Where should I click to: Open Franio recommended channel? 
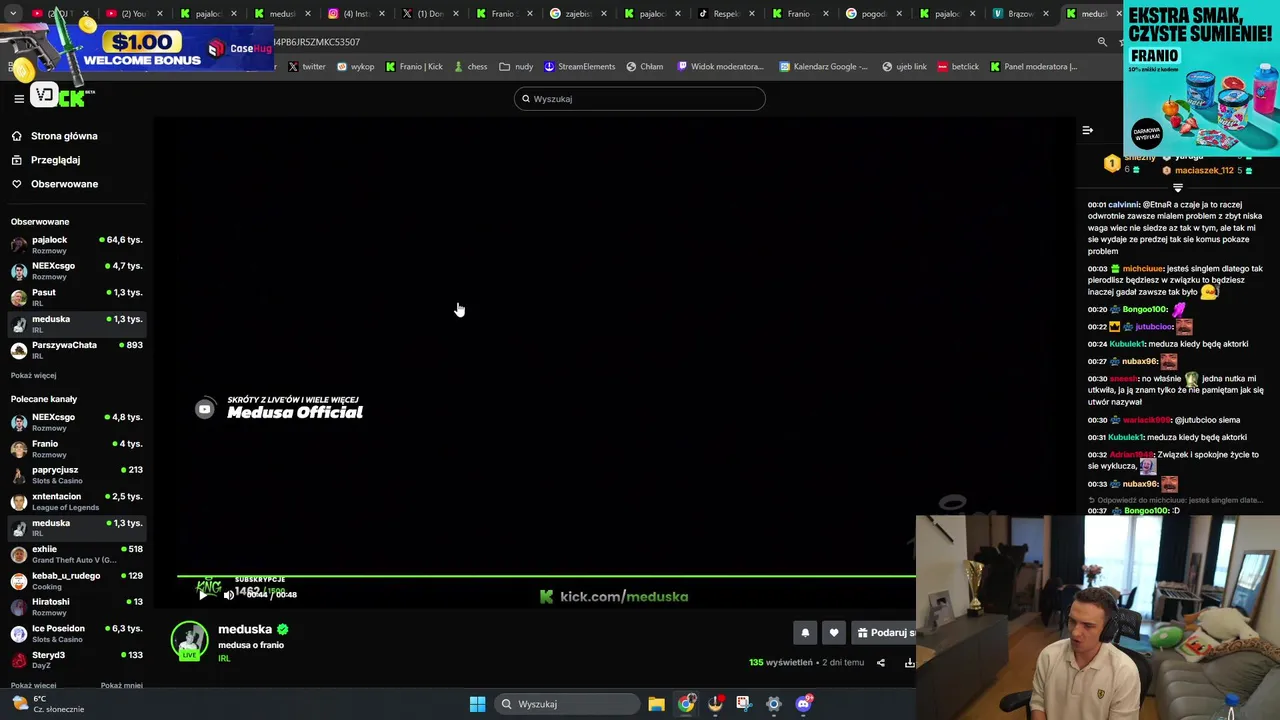tap(77, 448)
